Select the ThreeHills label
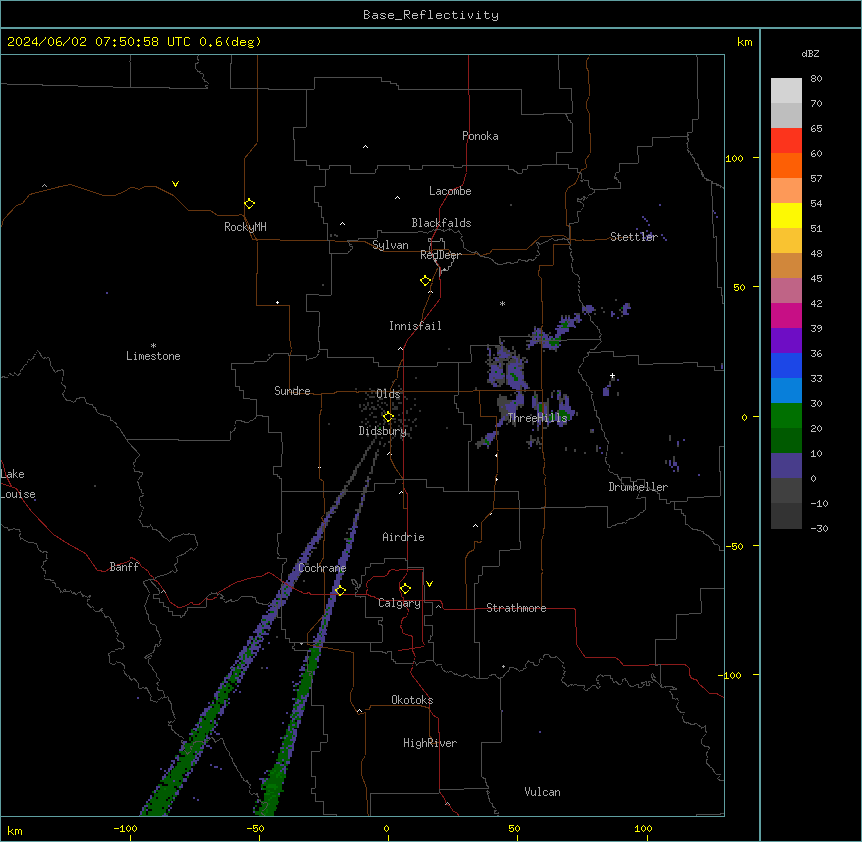The width and height of the screenshot is (862, 842). [537, 418]
